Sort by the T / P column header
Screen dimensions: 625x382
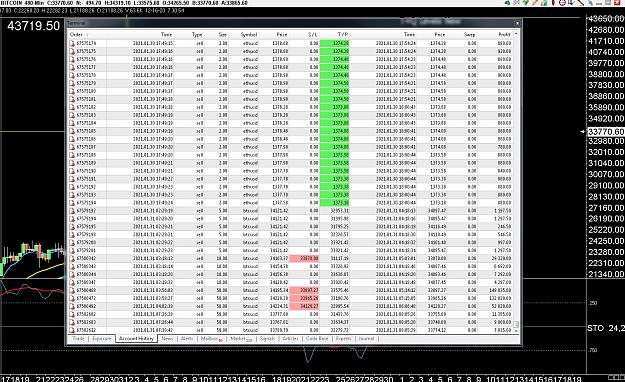[x=343, y=35]
